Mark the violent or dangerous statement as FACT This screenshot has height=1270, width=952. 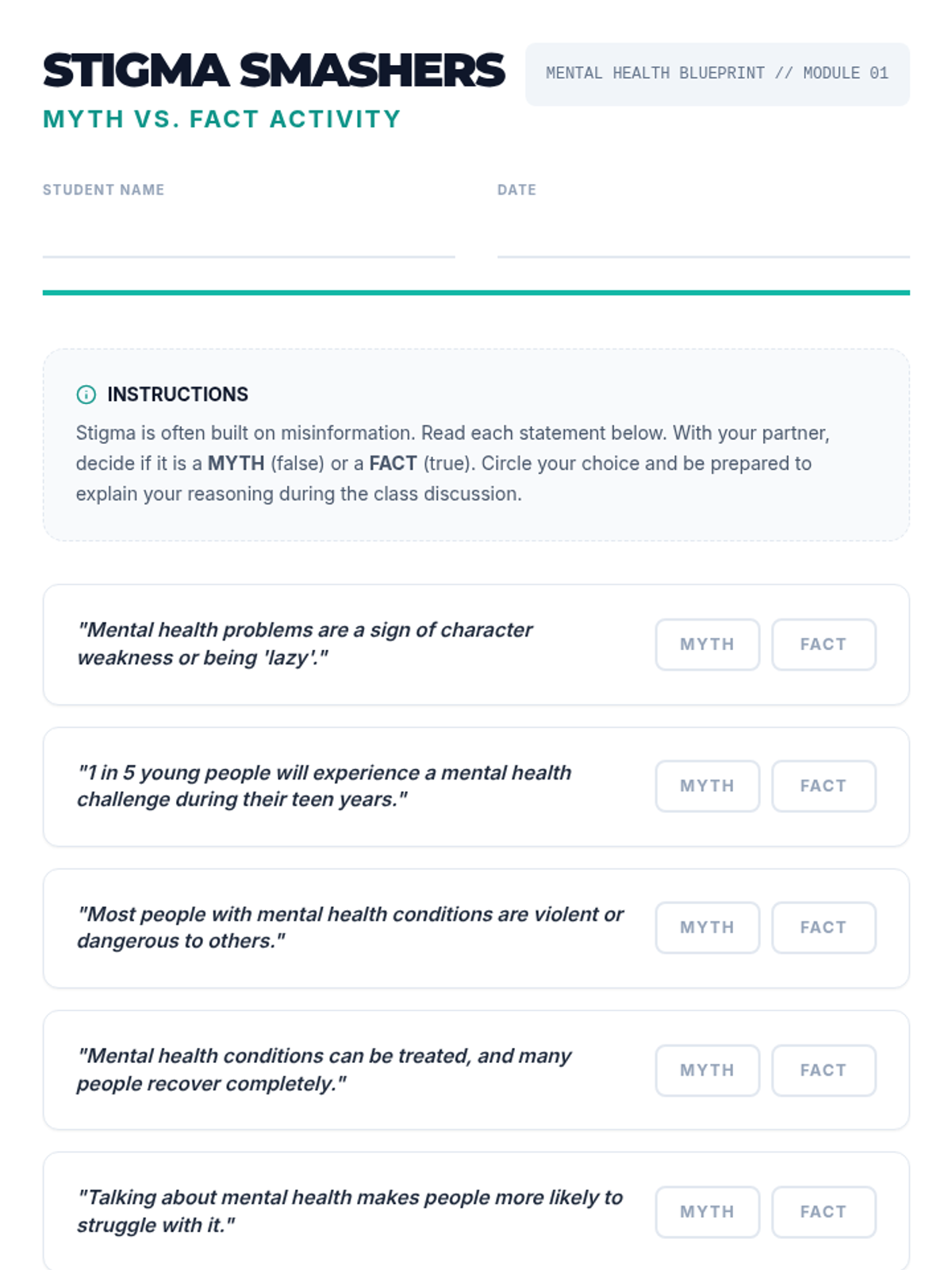tap(823, 927)
